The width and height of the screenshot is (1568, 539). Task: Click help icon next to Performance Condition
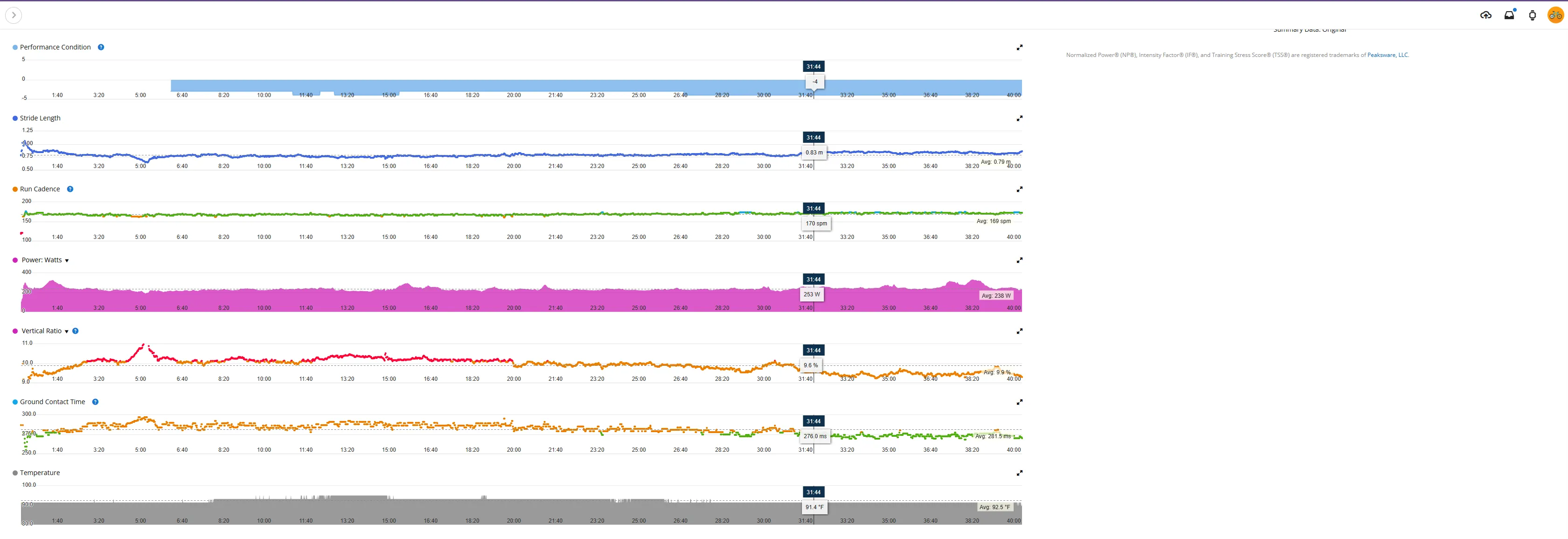tap(101, 47)
